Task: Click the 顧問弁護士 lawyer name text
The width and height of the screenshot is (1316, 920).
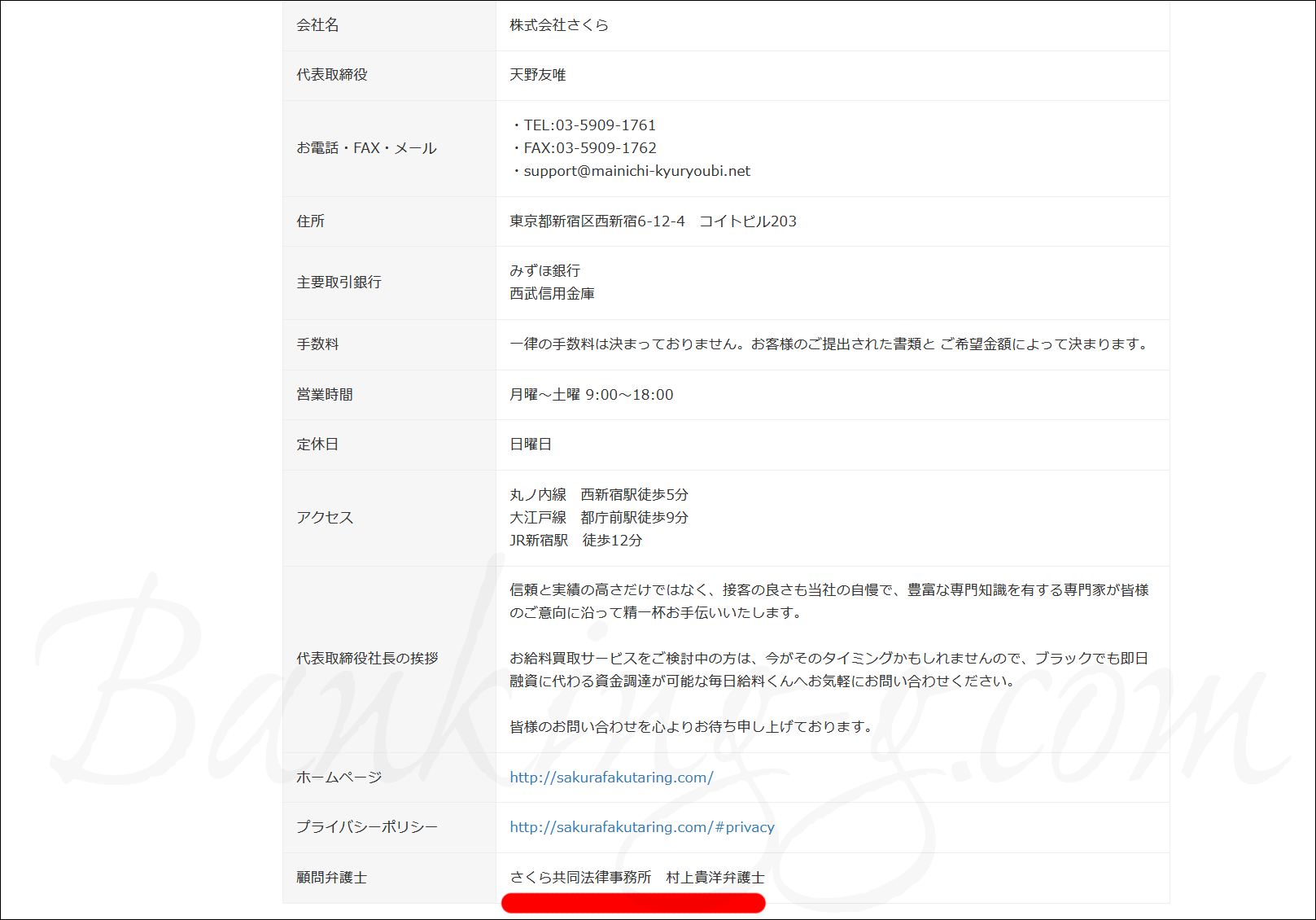Action: coord(636,878)
